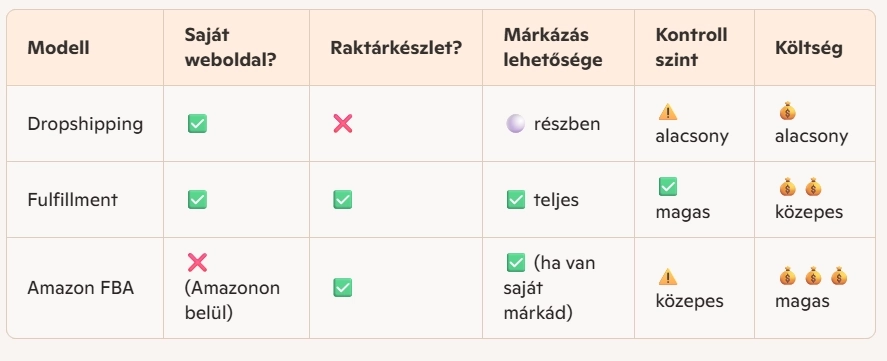
Task: Select the Amazon FBA row label
Action: pos(80,288)
